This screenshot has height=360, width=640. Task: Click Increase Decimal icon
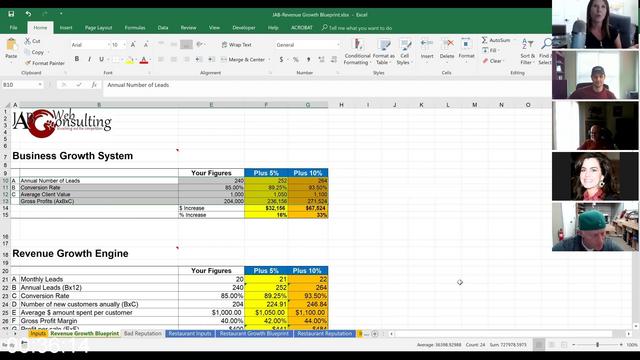321,60
